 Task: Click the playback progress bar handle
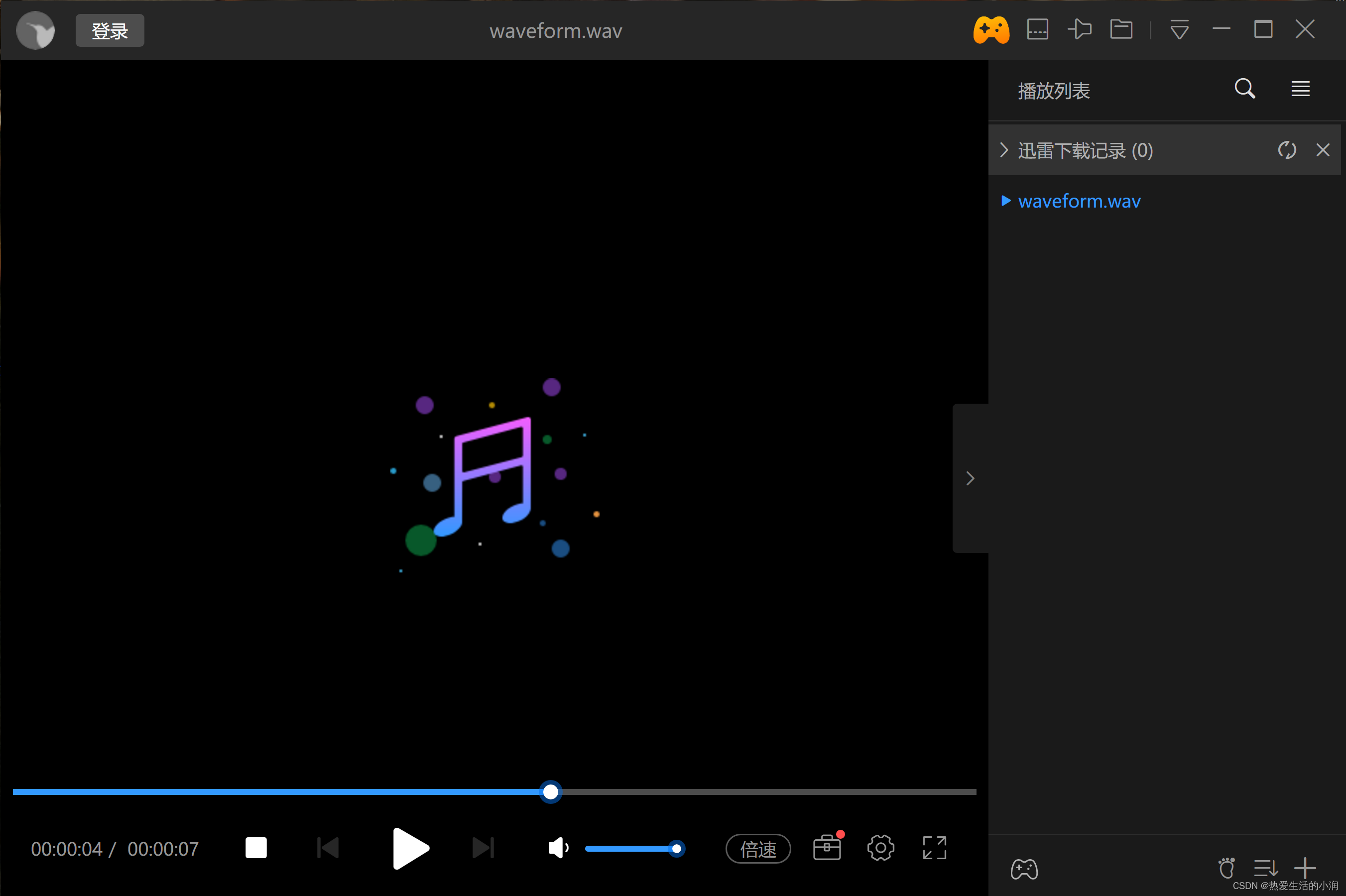(x=550, y=792)
